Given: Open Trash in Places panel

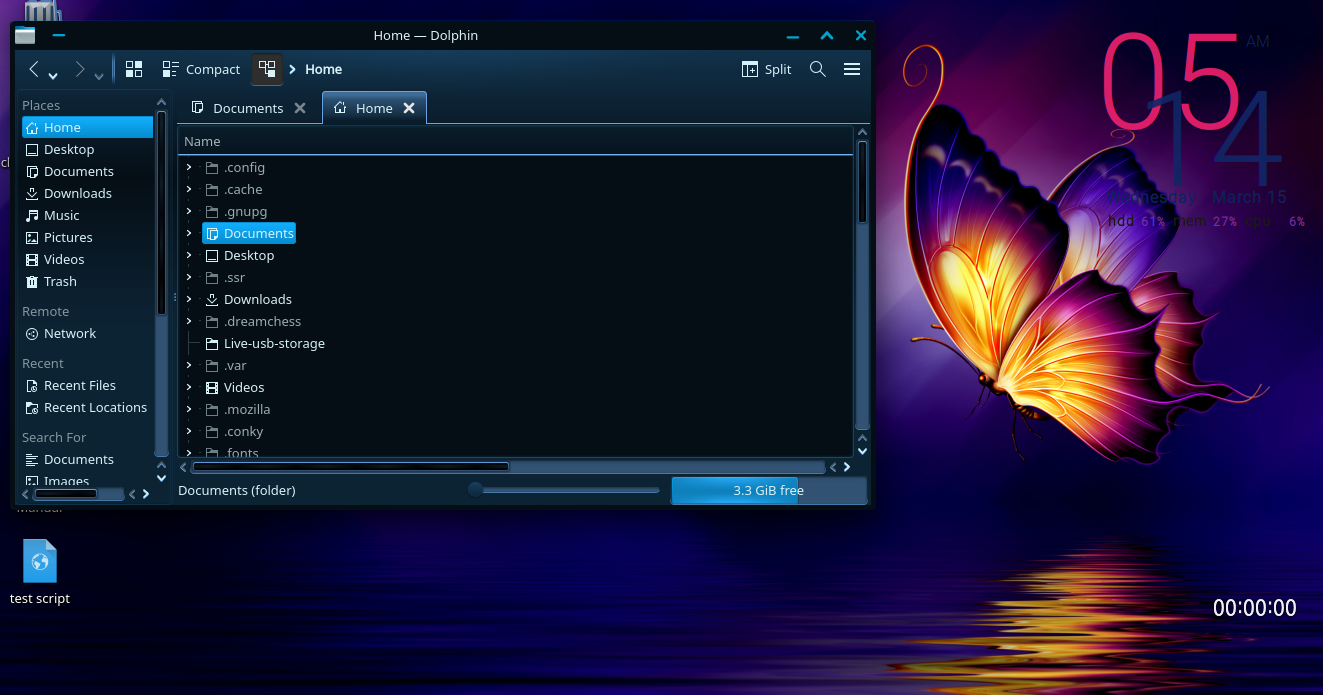Looking at the screenshot, I should pos(60,281).
